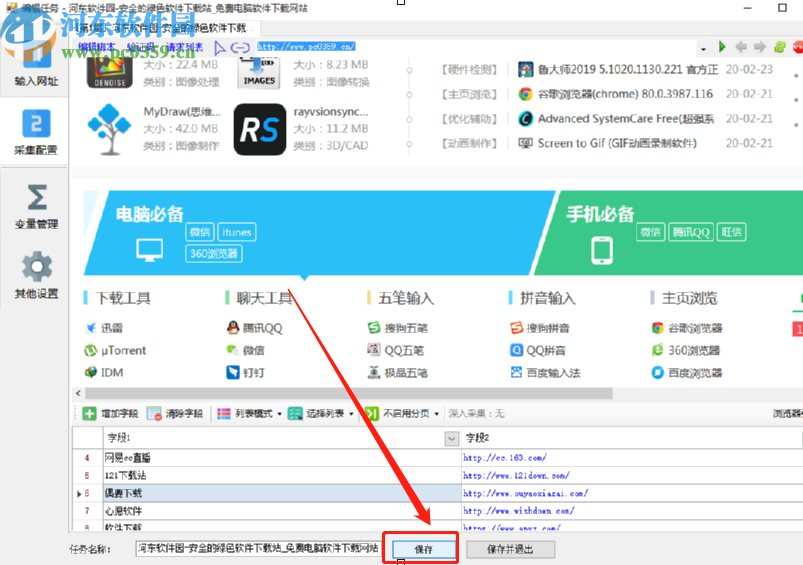The height and width of the screenshot is (565, 803).
Task: Expand the 不启用分页 dropdown
Action: coord(437,414)
